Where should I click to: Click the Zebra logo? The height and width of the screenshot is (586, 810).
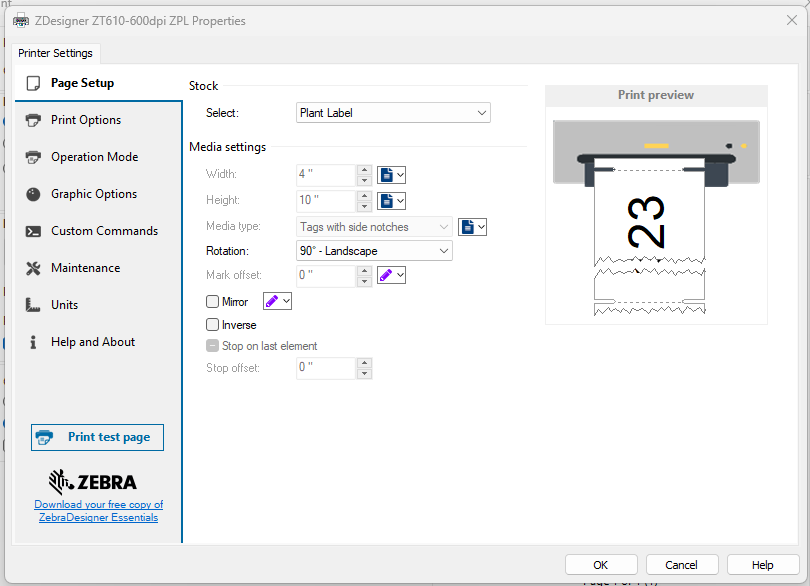pyautogui.click(x=92, y=482)
